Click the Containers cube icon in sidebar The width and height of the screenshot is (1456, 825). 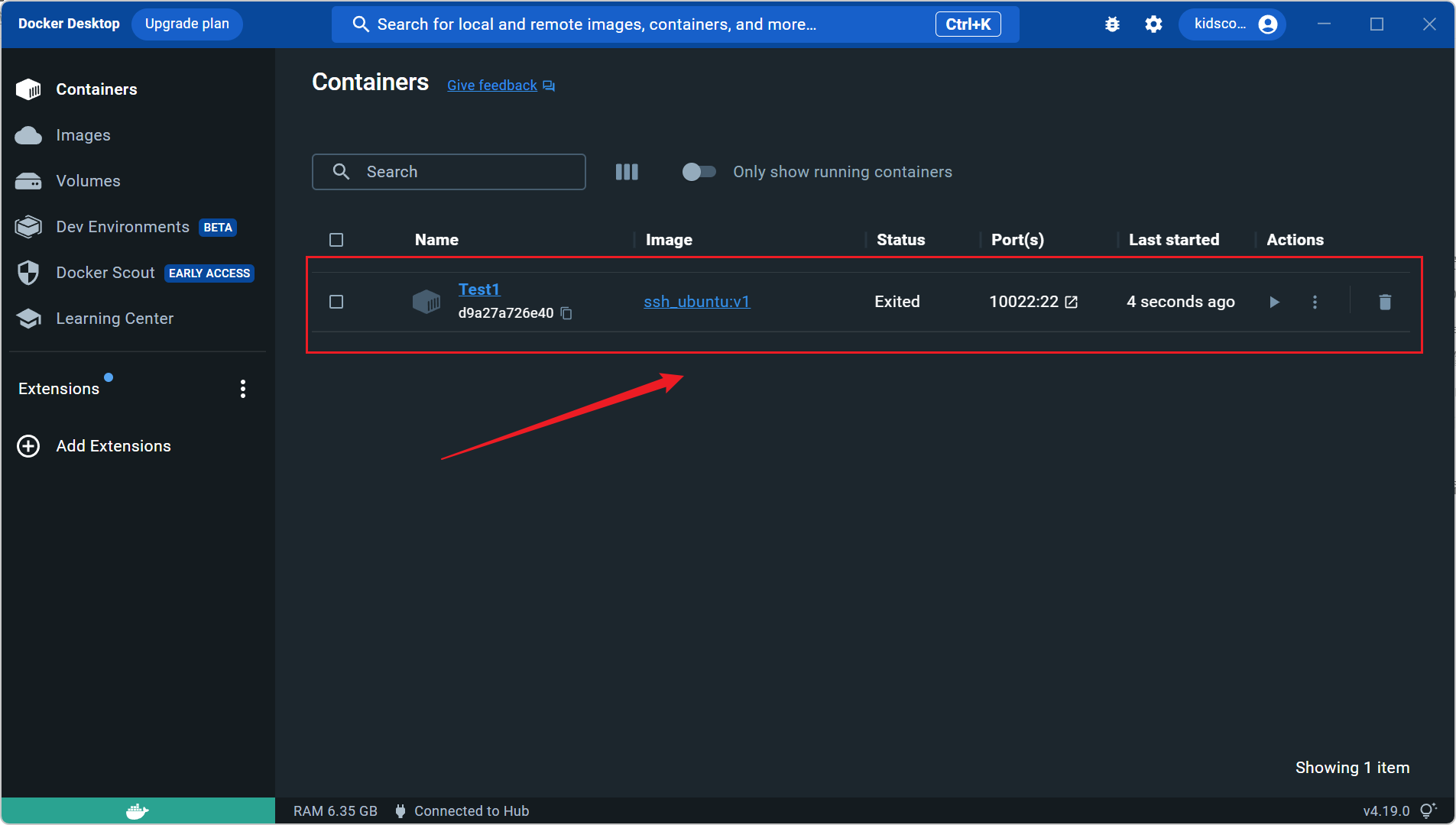point(28,89)
